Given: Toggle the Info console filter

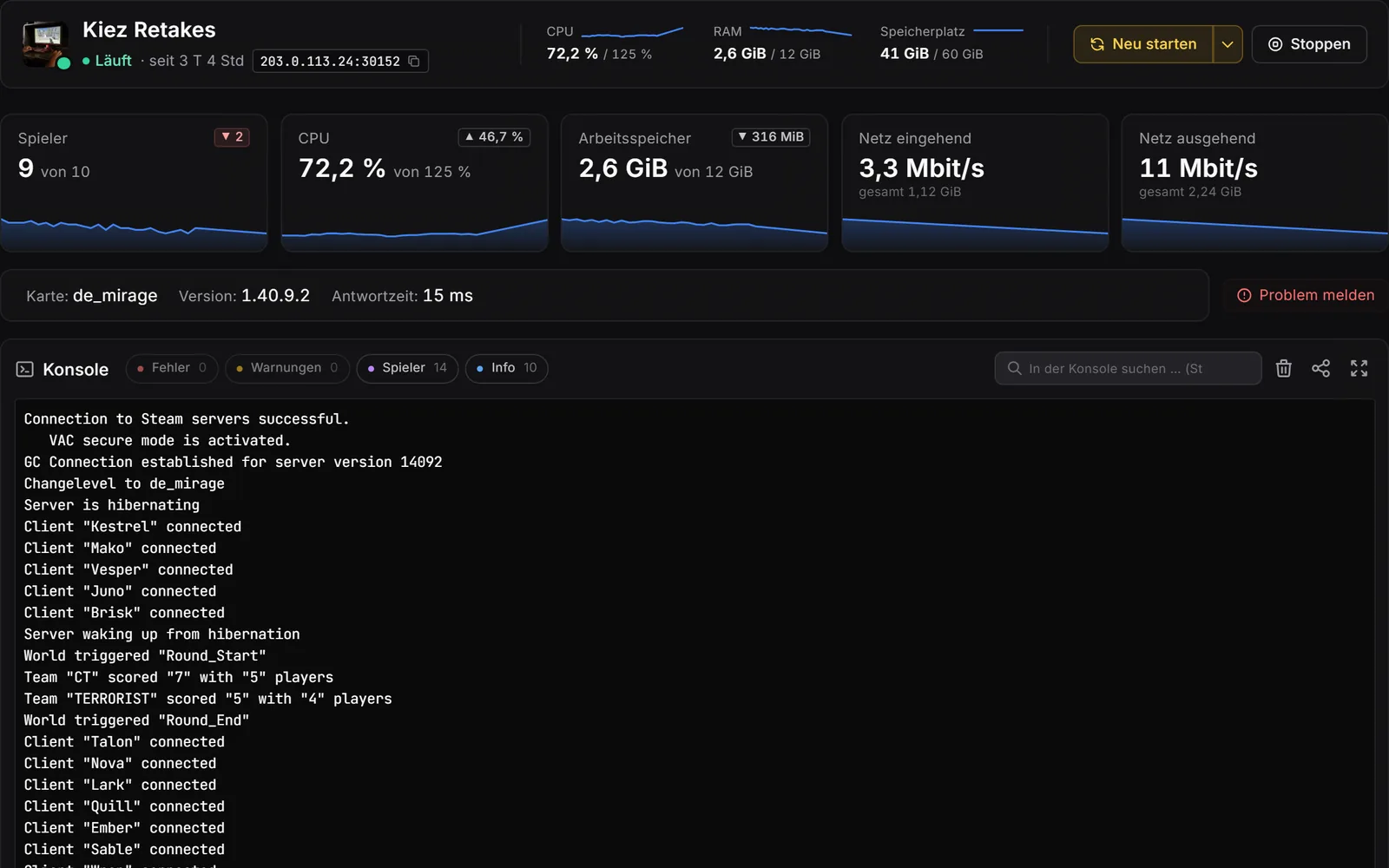Looking at the screenshot, I should tap(507, 368).
